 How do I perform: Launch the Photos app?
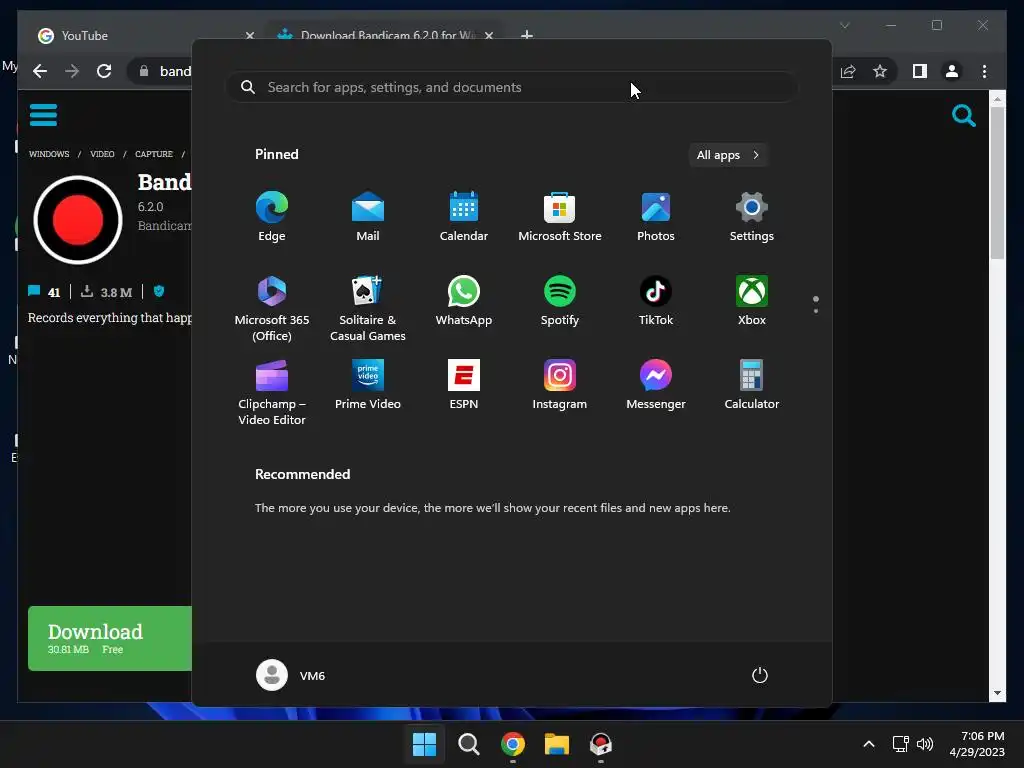656,216
